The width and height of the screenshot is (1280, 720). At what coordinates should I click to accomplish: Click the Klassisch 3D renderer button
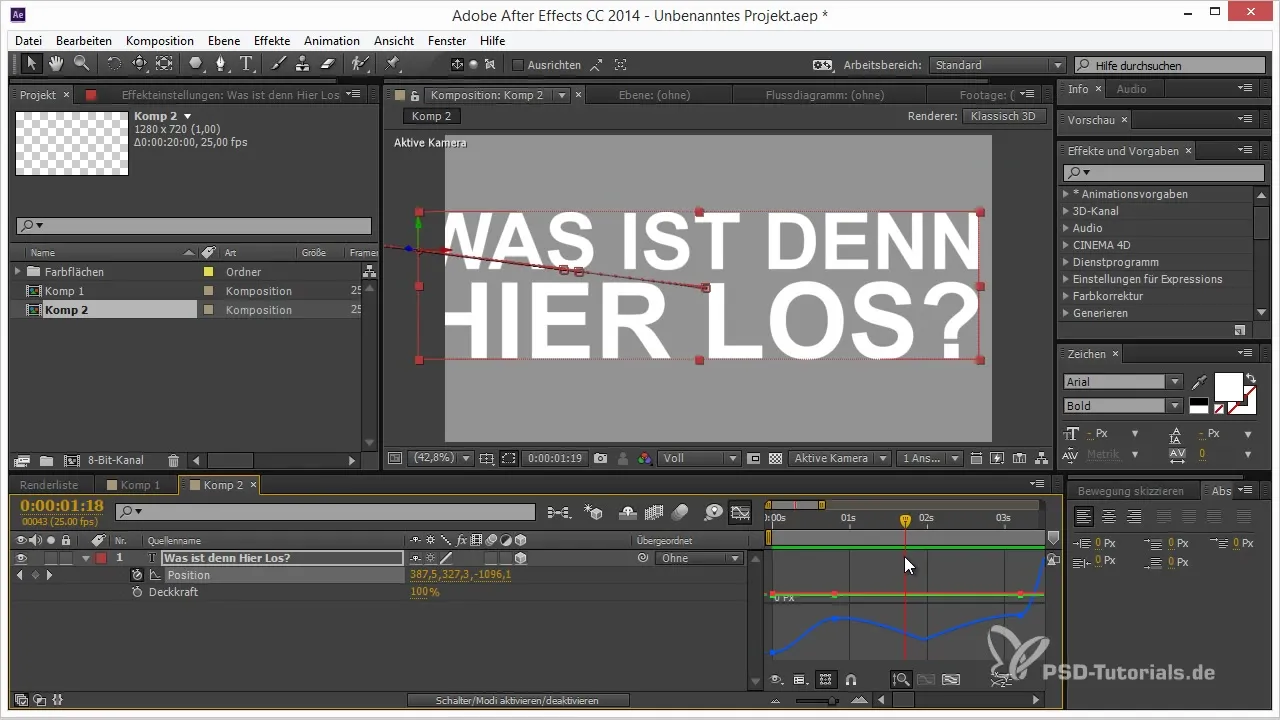pyautogui.click(x=1005, y=116)
